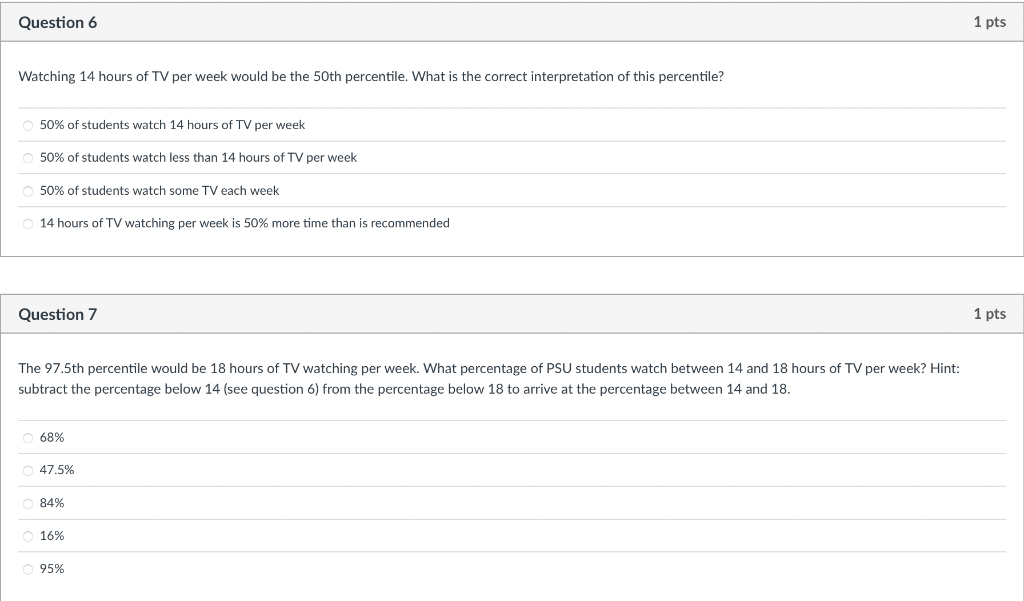
Task: Click the radio circle beside 68%
Action: pyautogui.click(x=28, y=437)
